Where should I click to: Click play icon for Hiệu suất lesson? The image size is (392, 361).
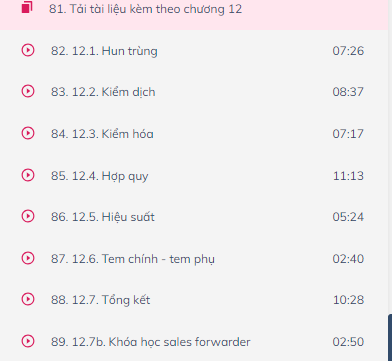(x=28, y=216)
